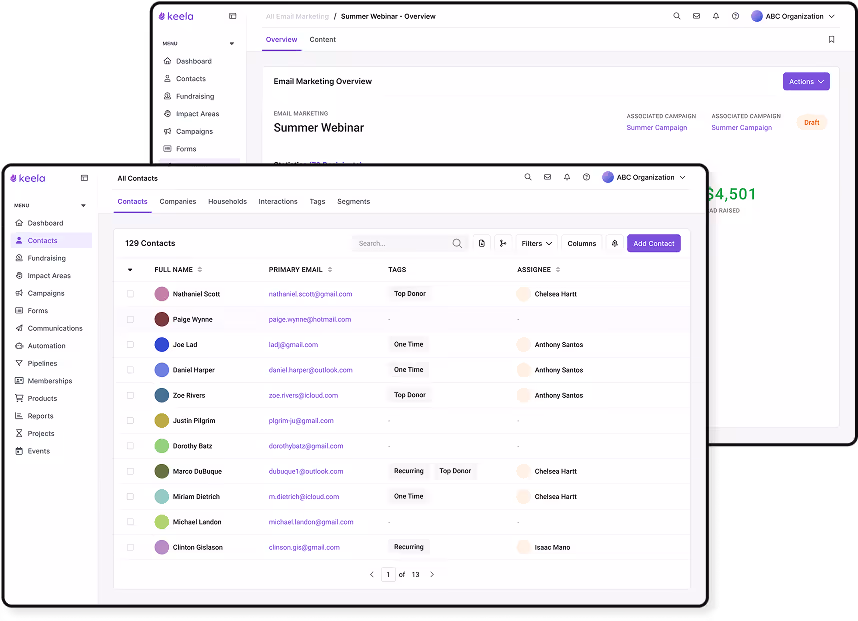Viewport: 858px width, 621px height.
Task: Collapse the sidebar in front All Contacts window
Action: pyautogui.click(x=84, y=178)
